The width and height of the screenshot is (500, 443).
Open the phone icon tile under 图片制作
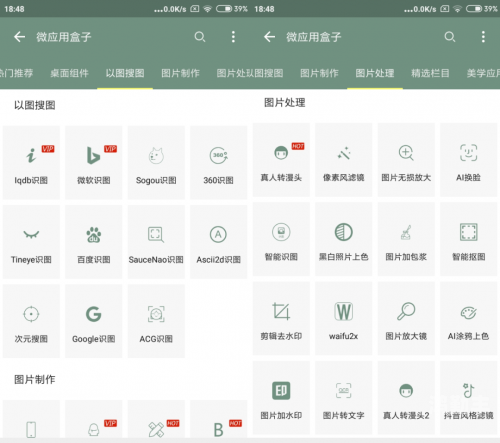(31, 420)
